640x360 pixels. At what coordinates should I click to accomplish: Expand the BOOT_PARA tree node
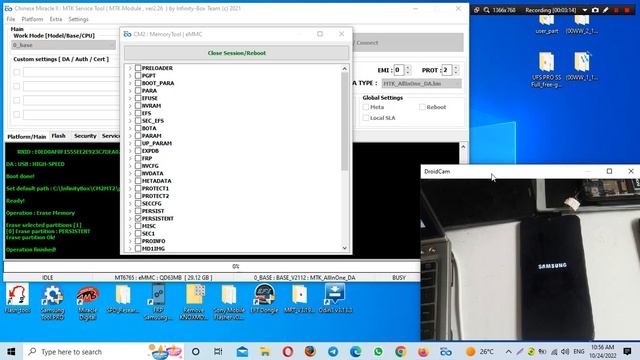point(130,83)
